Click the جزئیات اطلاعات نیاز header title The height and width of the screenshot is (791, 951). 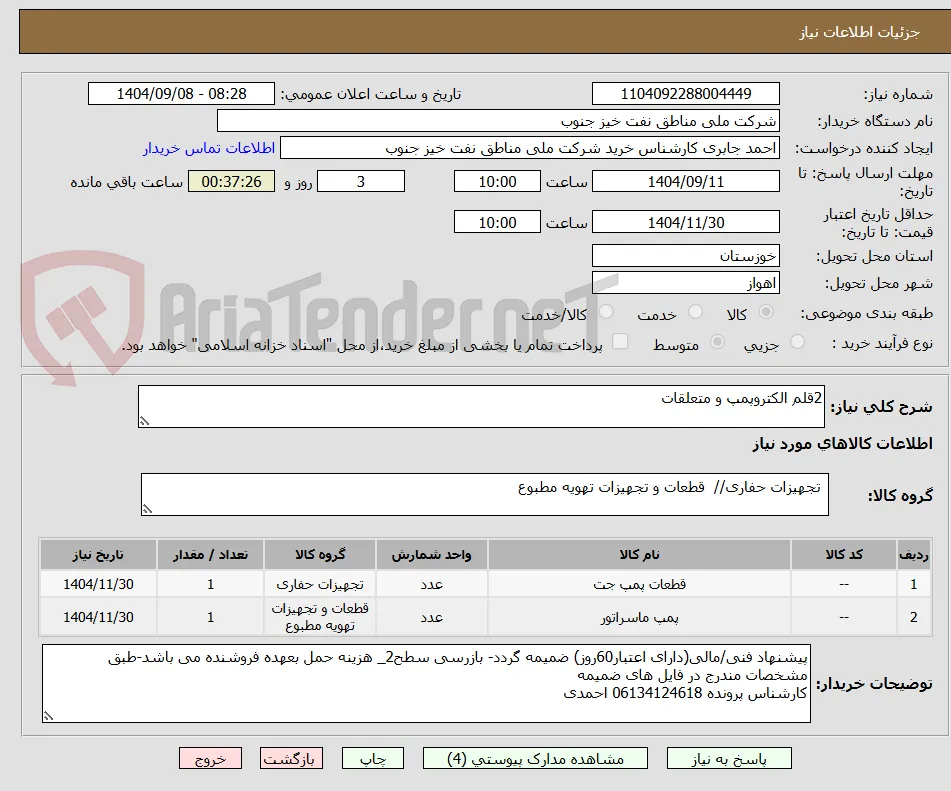pyautogui.click(x=859, y=32)
